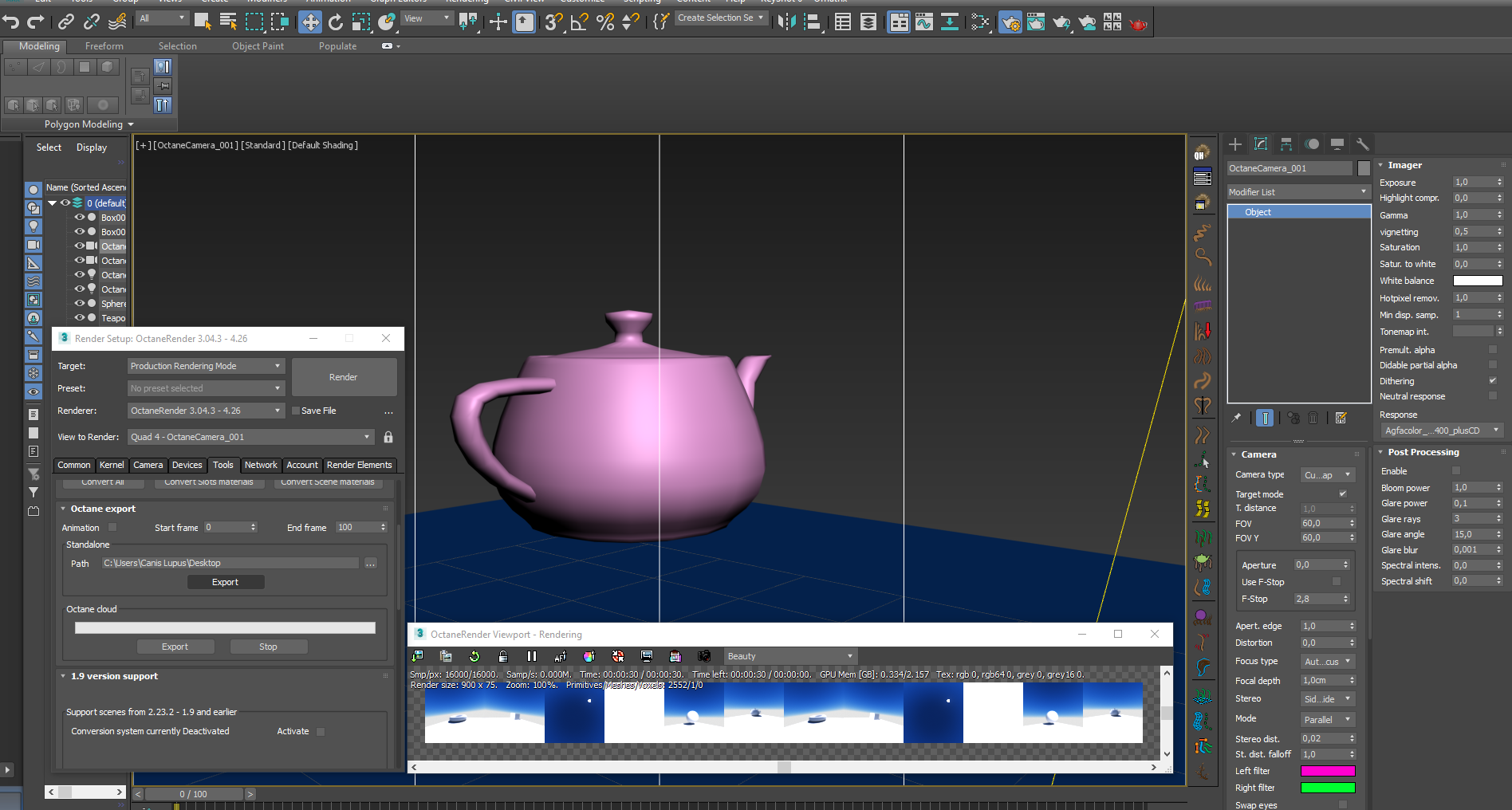Open the Utilities wrench tab
The width and height of the screenshot is (1512, 810).
pyautogui.click(x=1363, y=144)
